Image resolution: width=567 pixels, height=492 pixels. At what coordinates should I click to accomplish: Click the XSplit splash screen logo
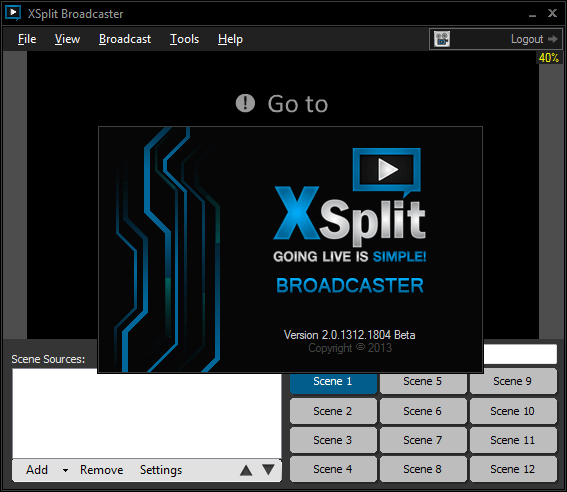pyautogui.click(x=349, y=198)
